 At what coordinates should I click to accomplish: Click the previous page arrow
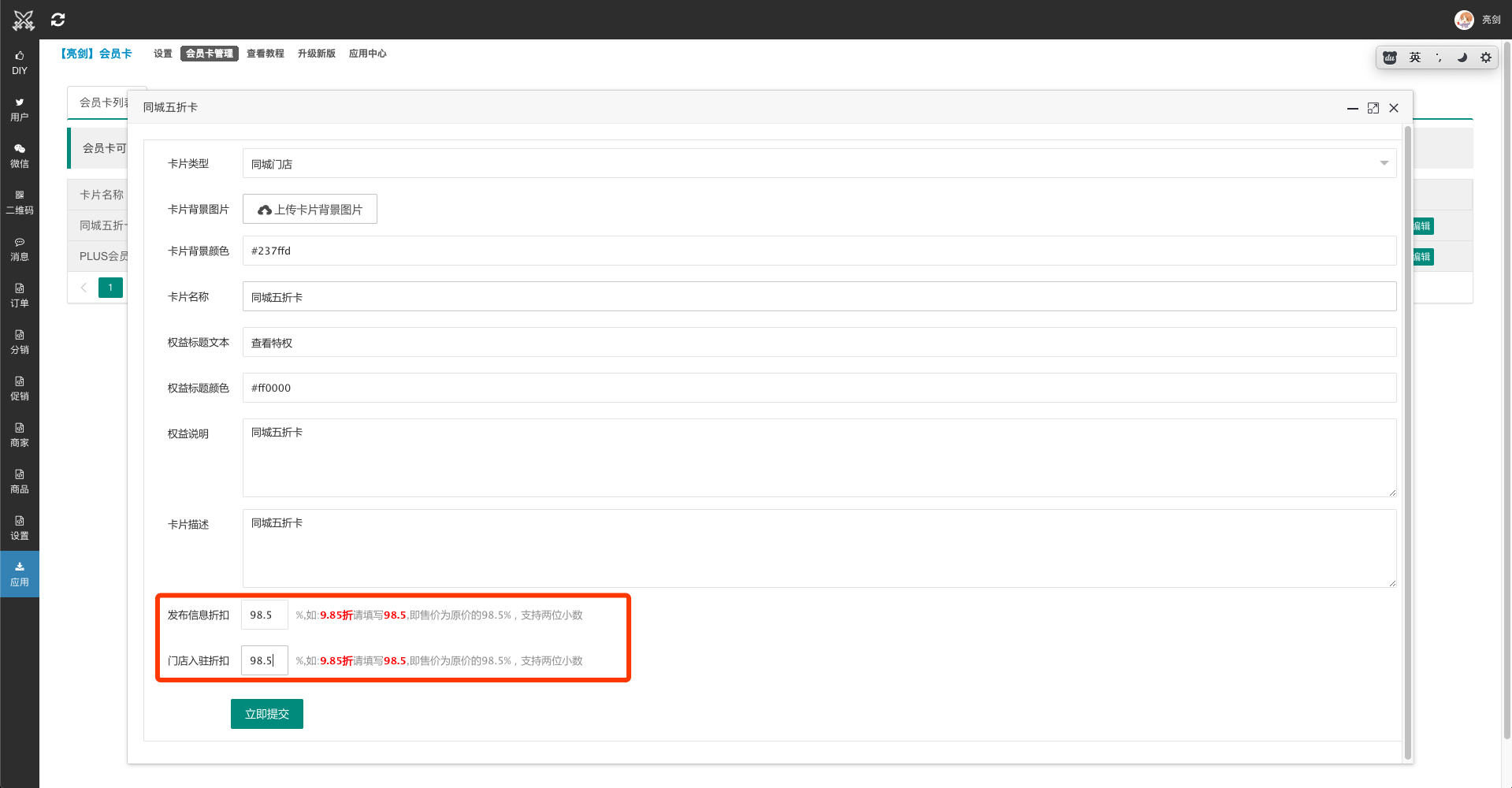84,288
